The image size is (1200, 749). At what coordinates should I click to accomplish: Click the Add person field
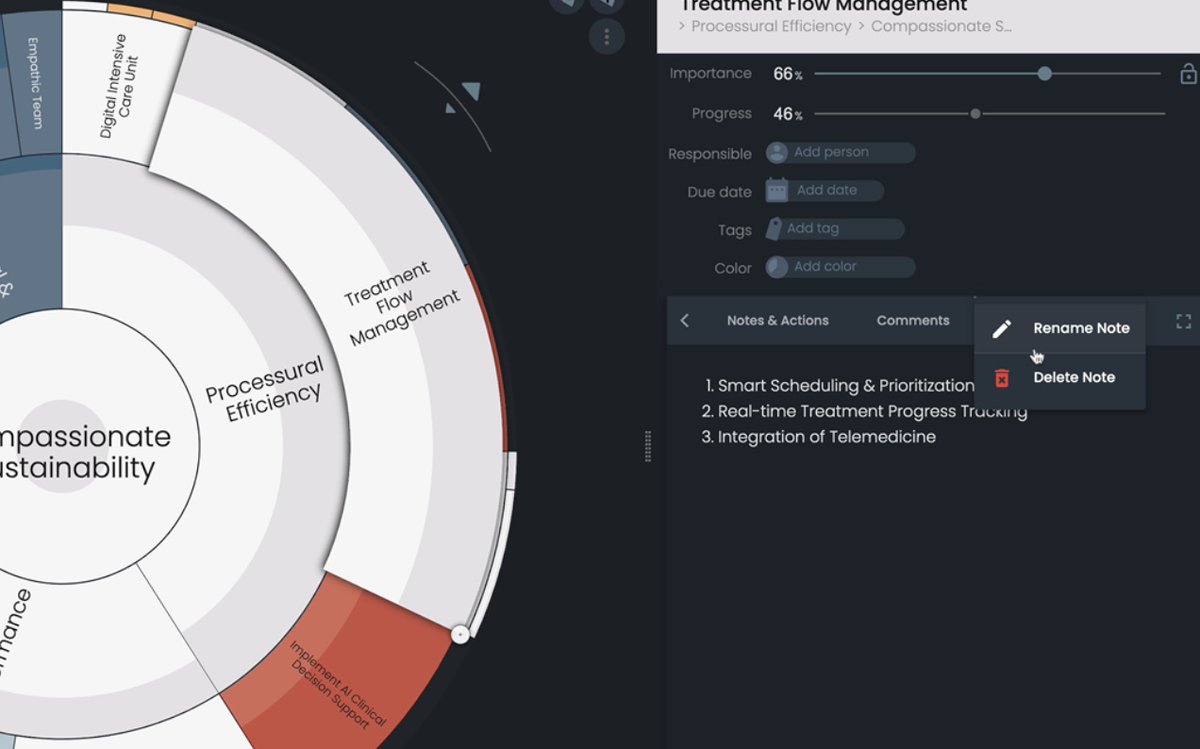(x=841, y=153)
